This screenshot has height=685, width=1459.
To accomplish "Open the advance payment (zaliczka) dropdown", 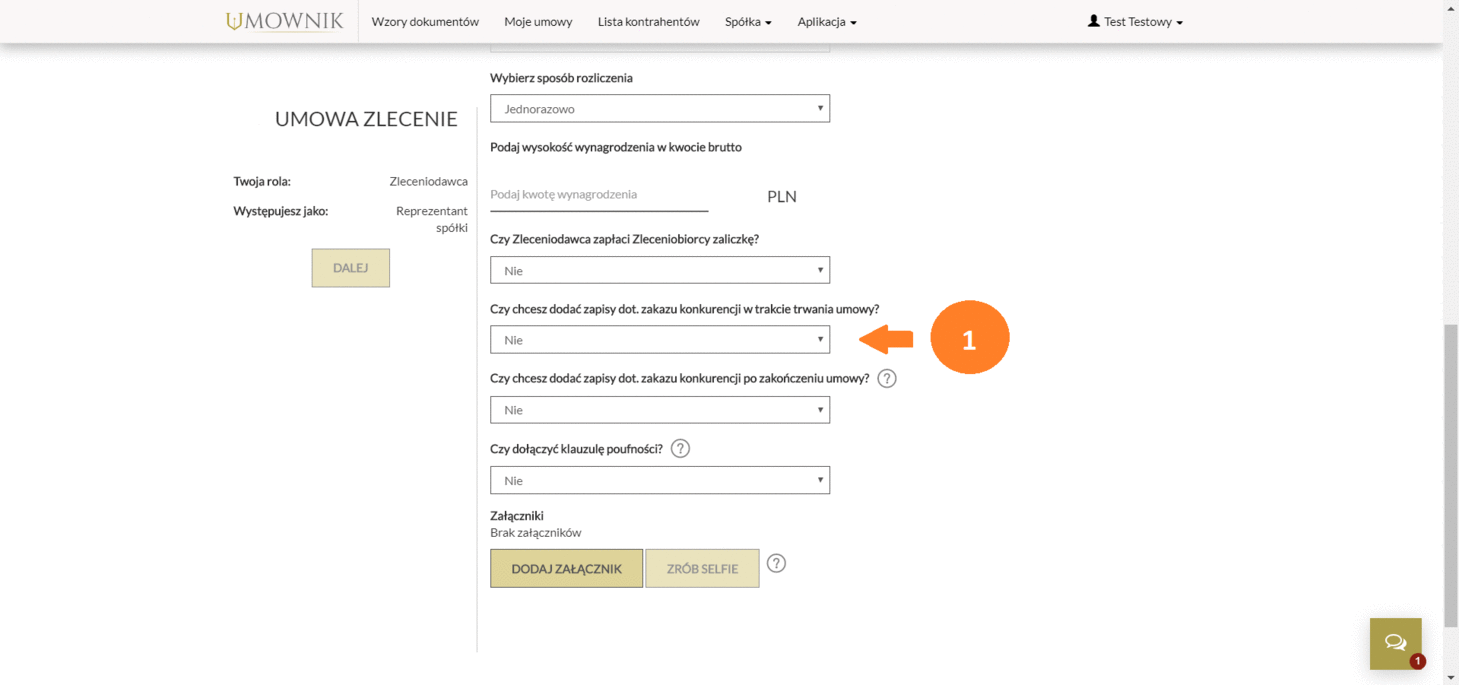I will coord(660,270).
